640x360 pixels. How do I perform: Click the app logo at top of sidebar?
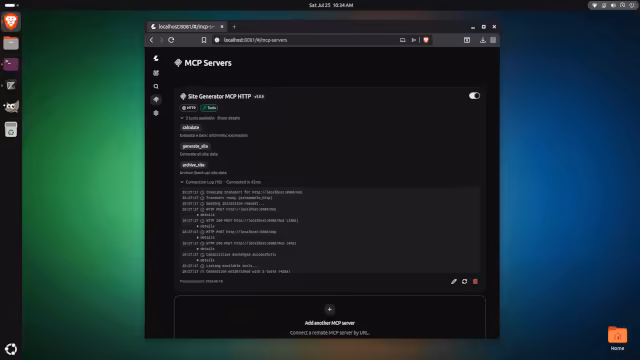(156, 58)
